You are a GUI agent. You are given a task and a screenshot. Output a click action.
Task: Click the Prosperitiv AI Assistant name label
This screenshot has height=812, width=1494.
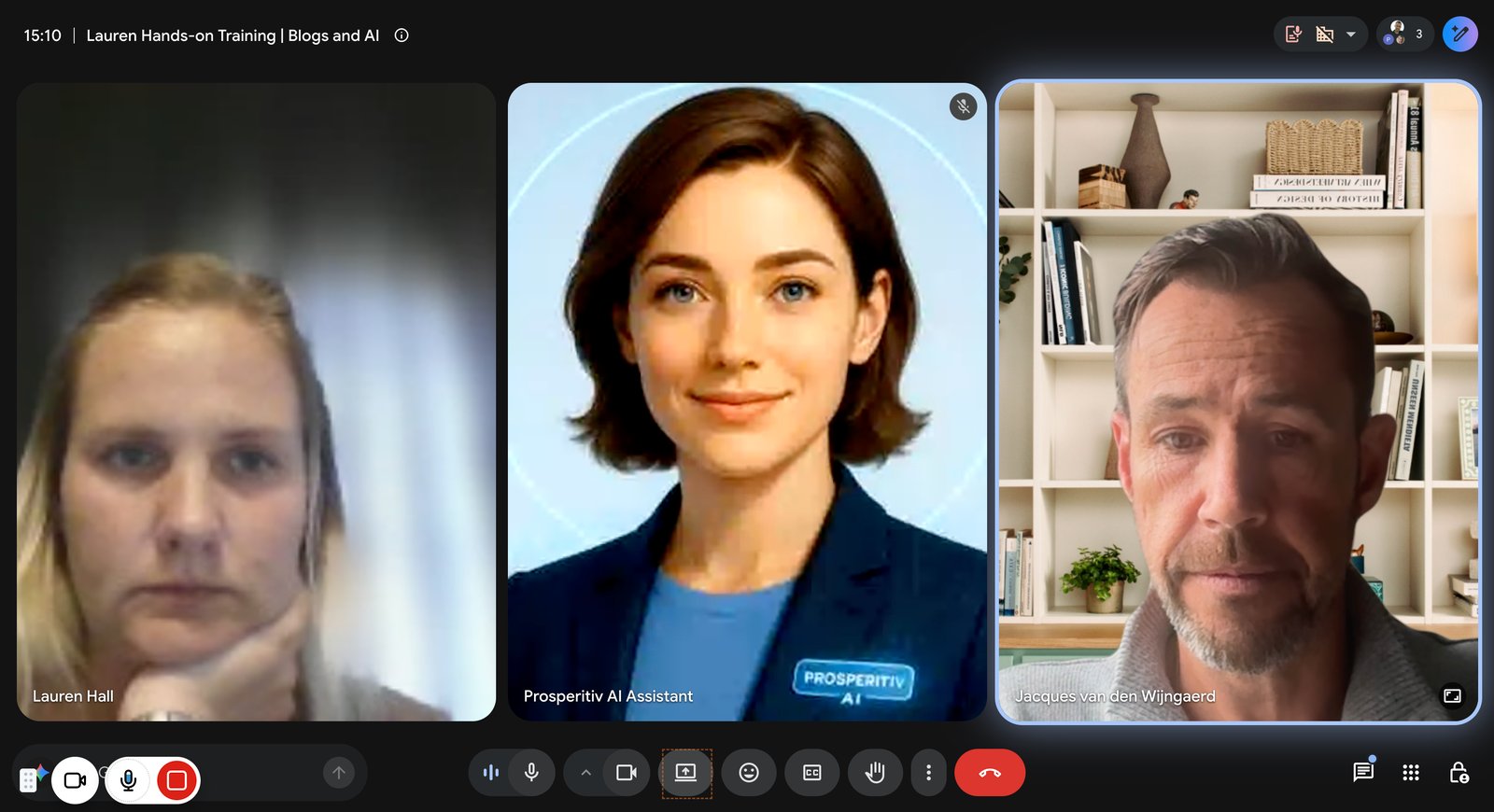pos(608,696)
